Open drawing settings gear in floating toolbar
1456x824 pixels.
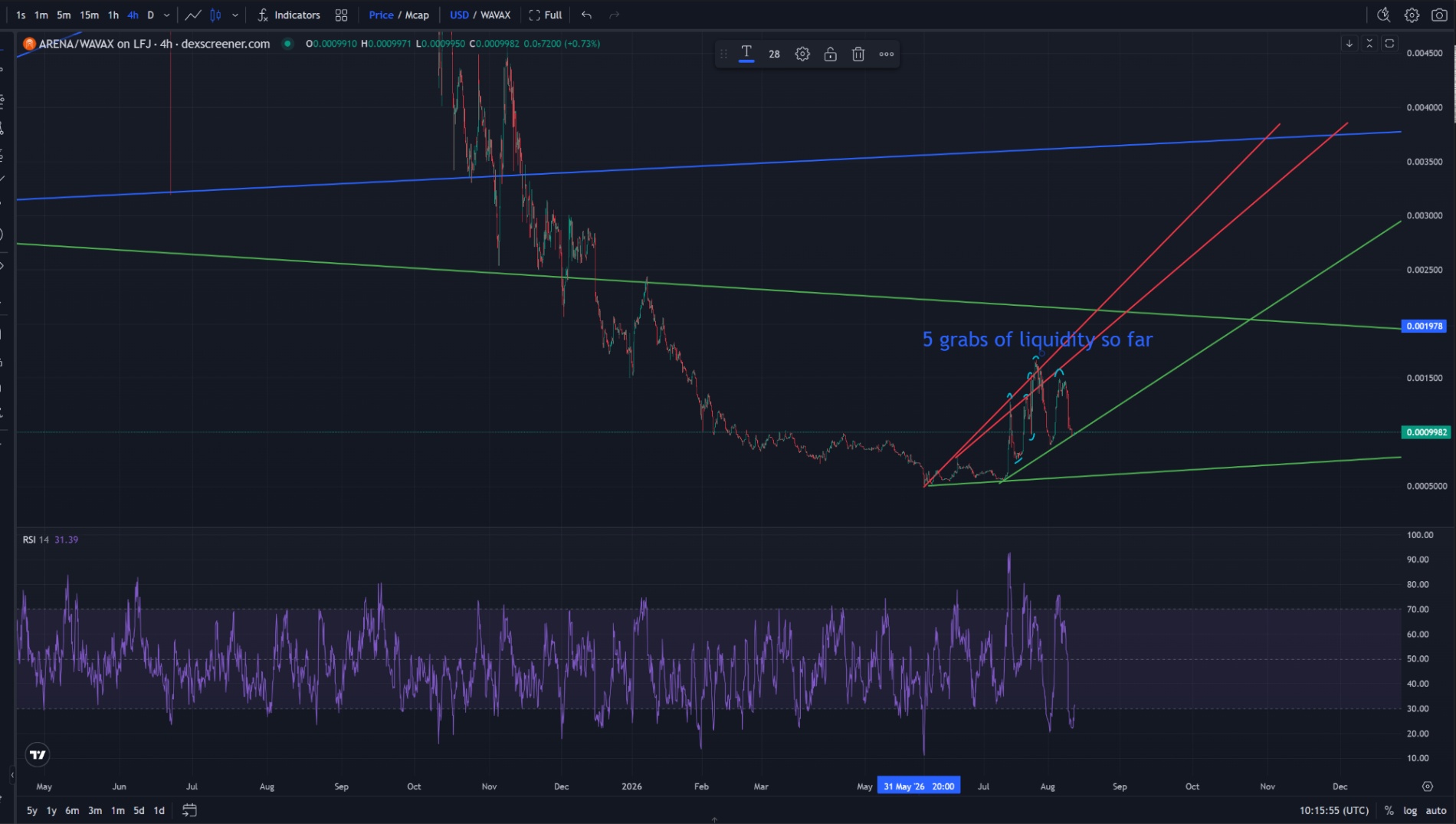(802, 54)
